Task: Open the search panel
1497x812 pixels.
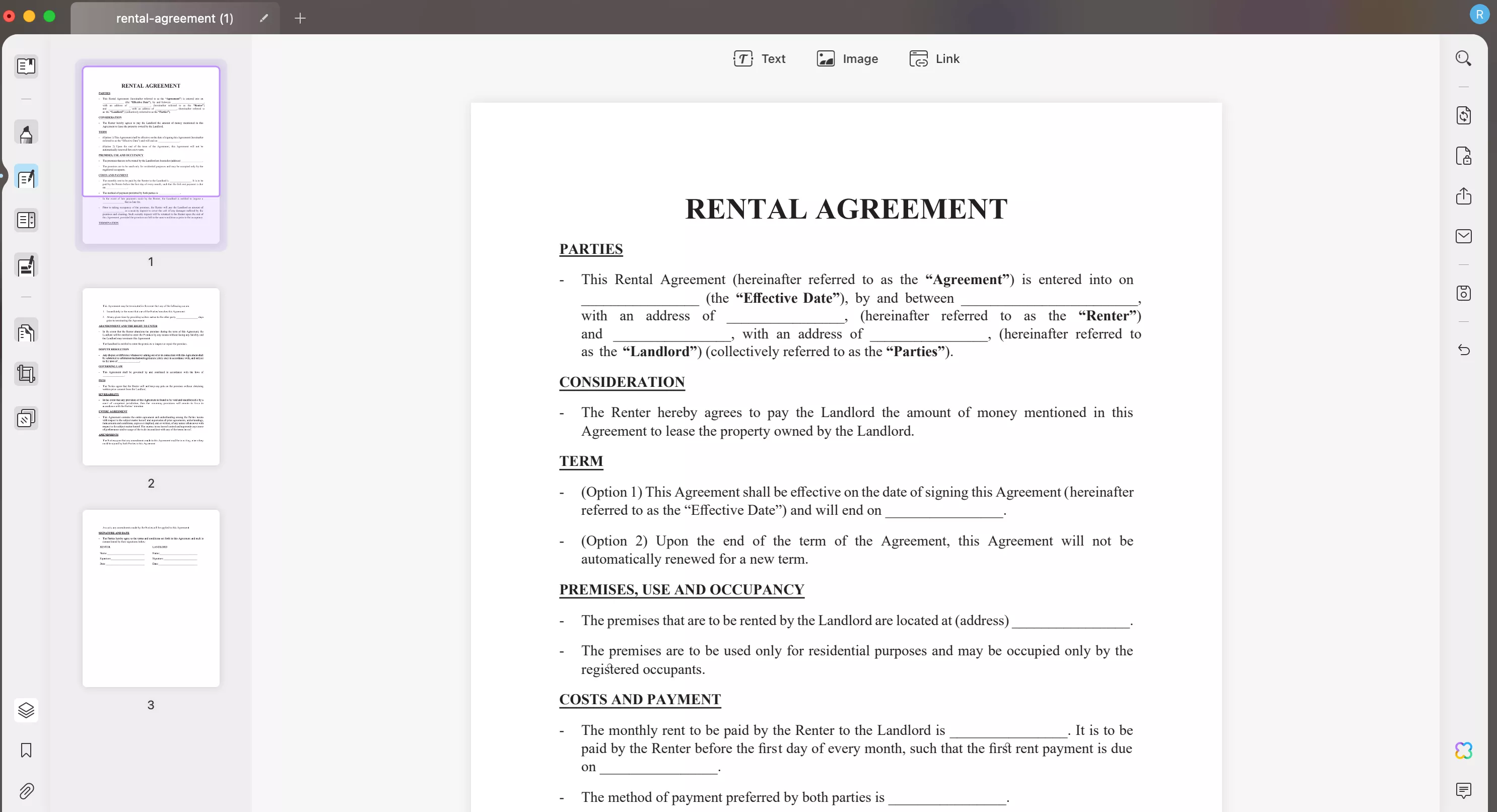Action: (1464, 58)
